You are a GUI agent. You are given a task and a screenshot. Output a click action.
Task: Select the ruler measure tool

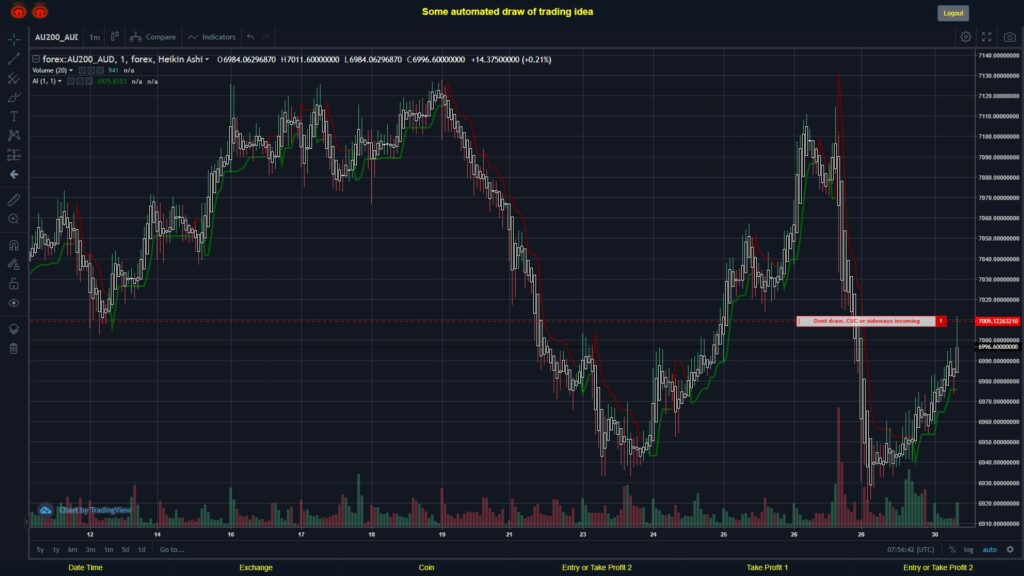[14, 200]
